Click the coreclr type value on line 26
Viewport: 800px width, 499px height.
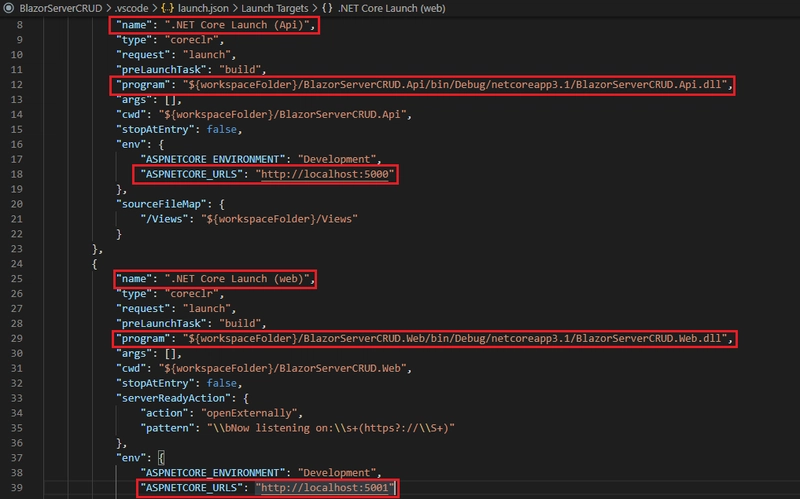[191, 294]
